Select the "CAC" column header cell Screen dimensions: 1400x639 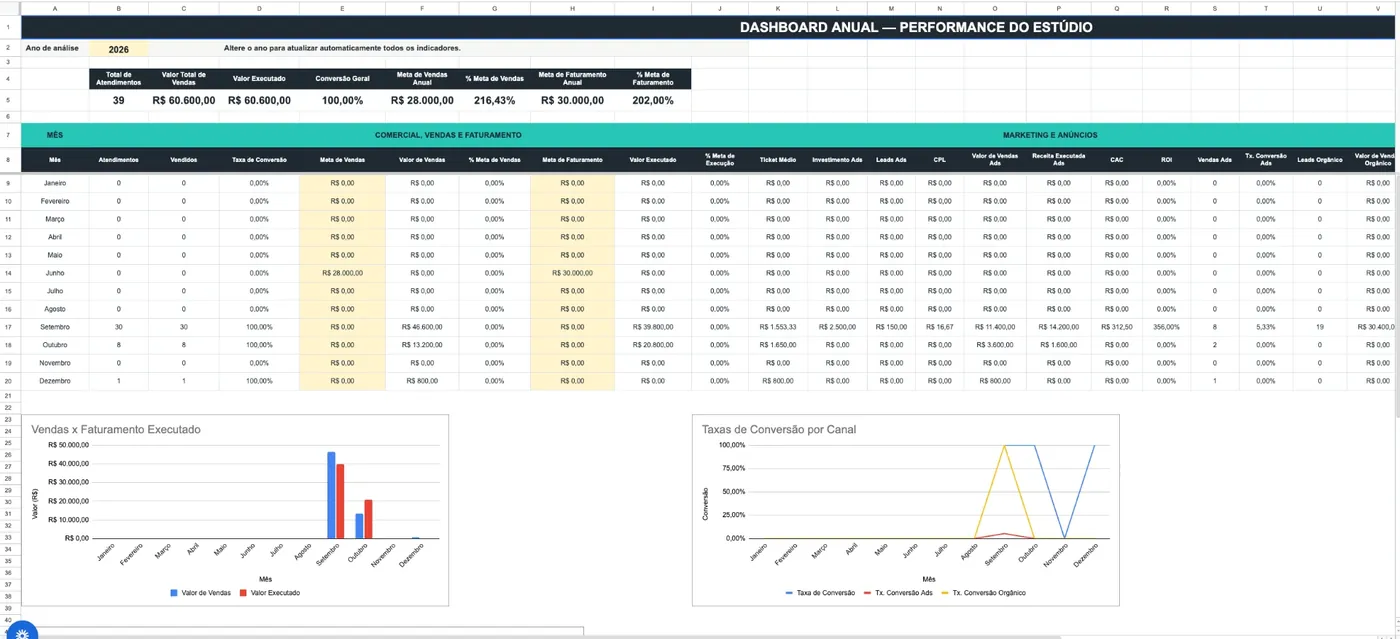tap(1117, 159)
